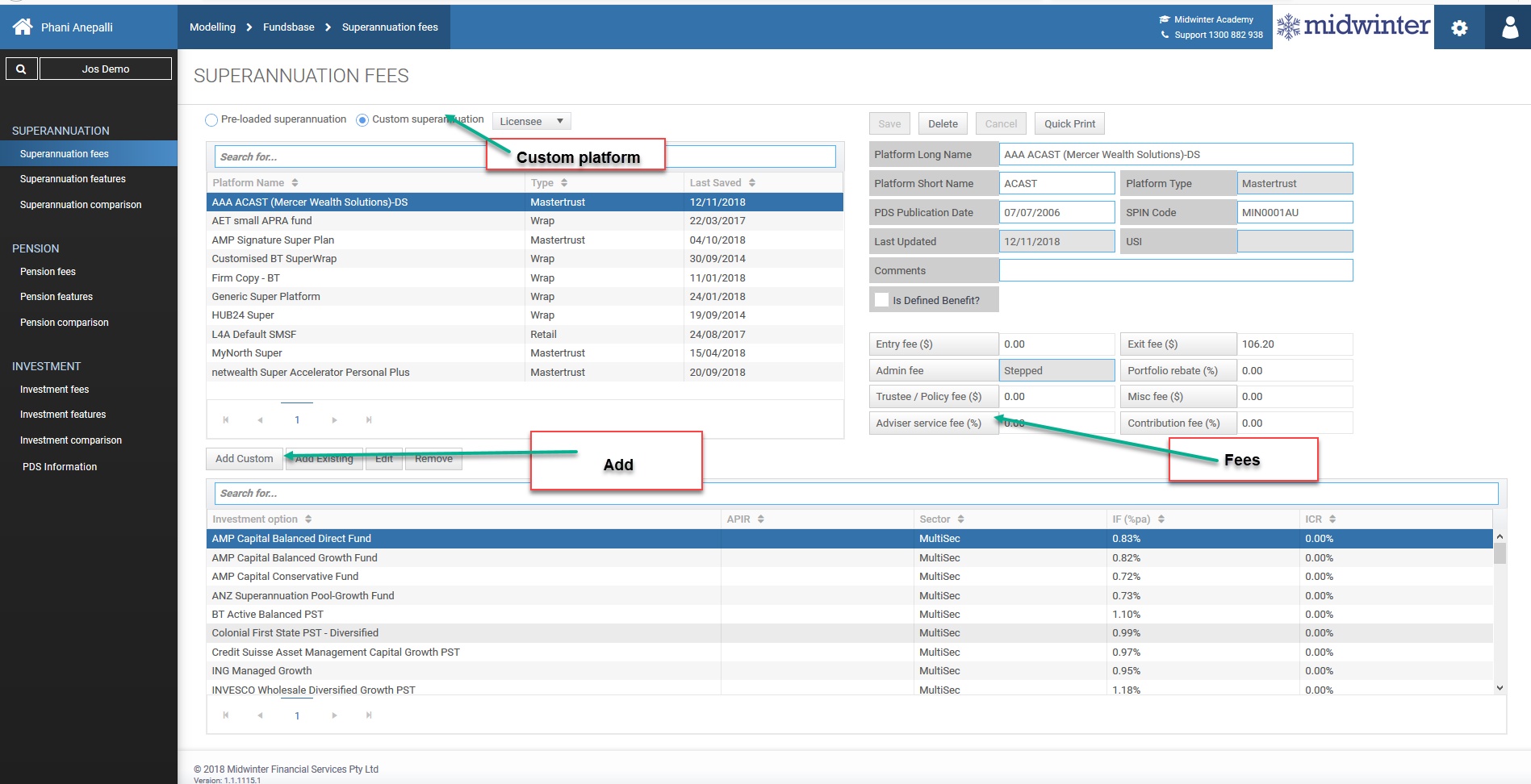Tick the Is Defined Benefit checkbox
Viewport: 1531px width, 784px height.
tap(882, 299)
